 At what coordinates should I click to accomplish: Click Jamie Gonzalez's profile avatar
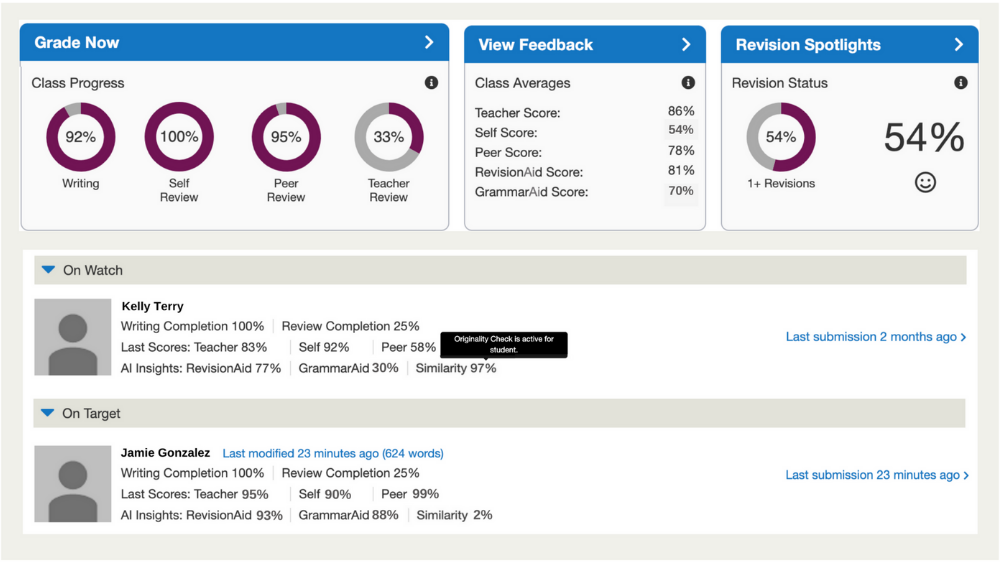tap(73, 484)
